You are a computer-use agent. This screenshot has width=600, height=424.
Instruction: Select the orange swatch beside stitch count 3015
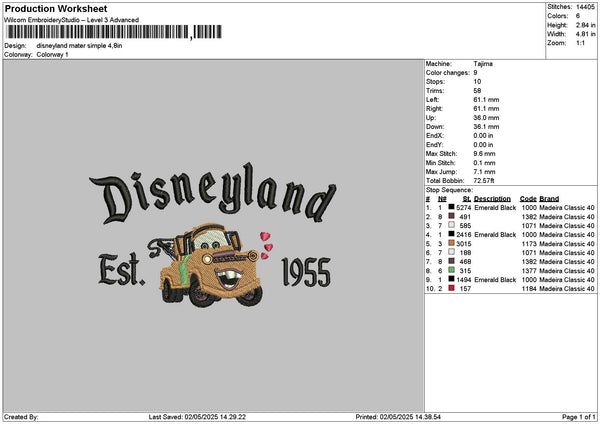452,243
